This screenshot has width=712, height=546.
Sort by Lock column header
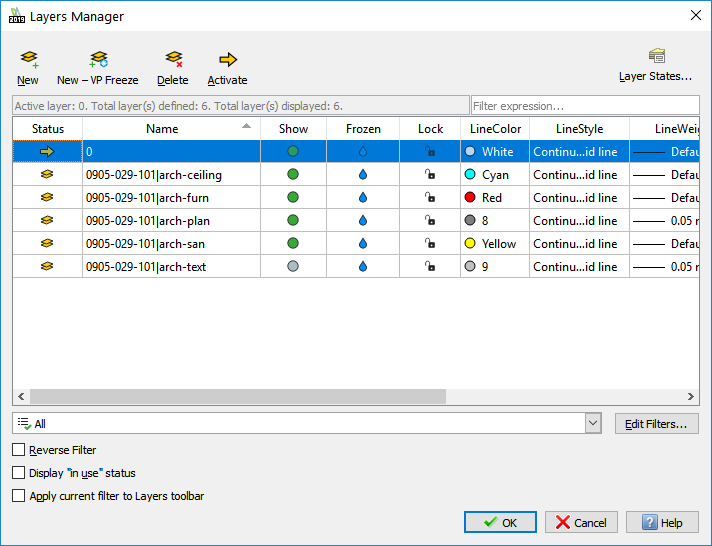click(x=430, y=129)
